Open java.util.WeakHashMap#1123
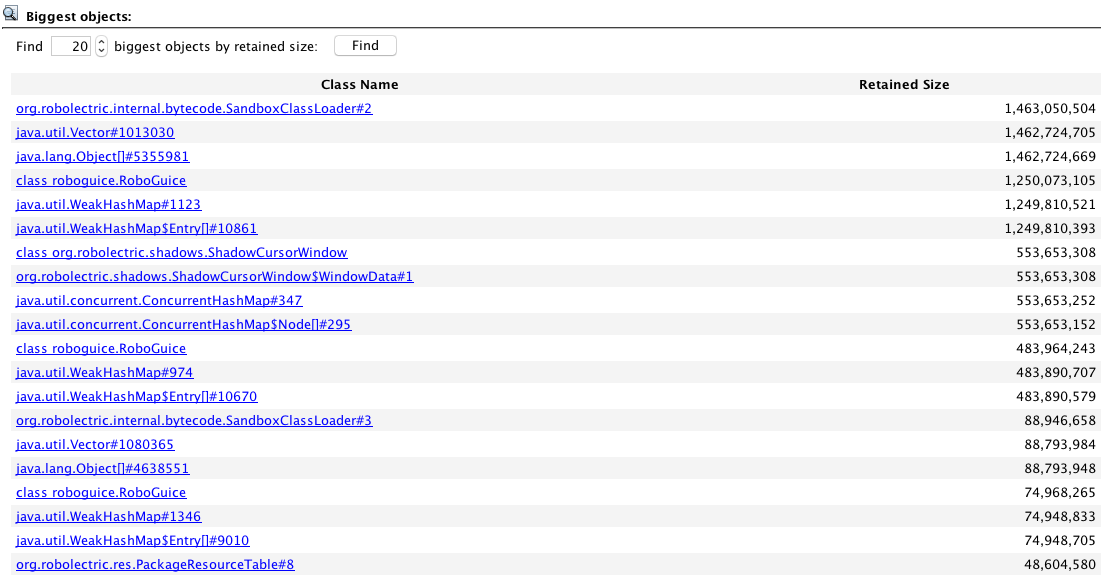Image resolution: width=1107 pixels, height=585 pixels. 108,204
